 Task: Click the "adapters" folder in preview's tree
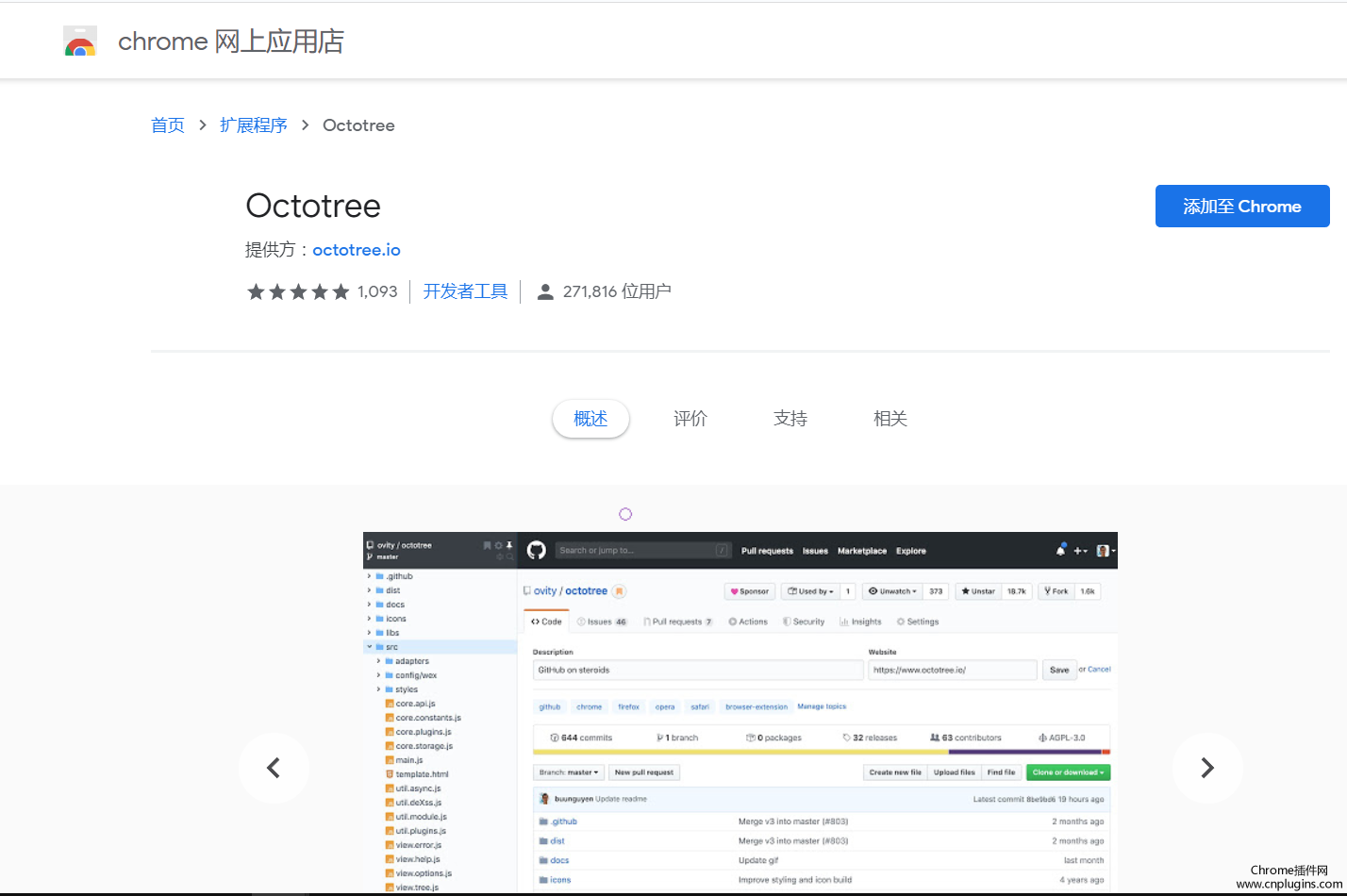(412, 661)
